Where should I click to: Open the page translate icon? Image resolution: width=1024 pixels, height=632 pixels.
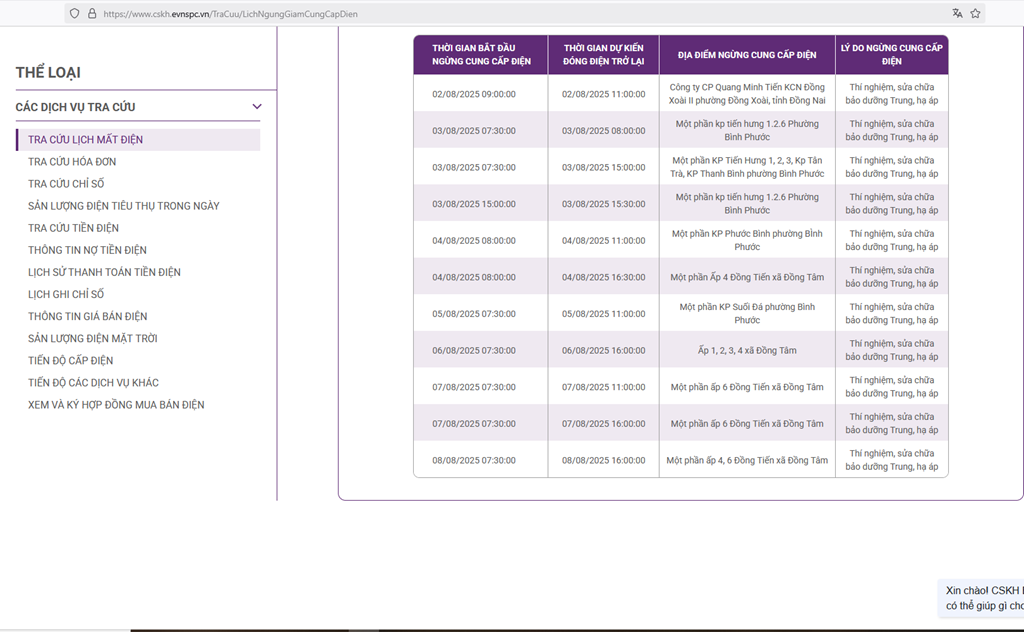point(957,13)
